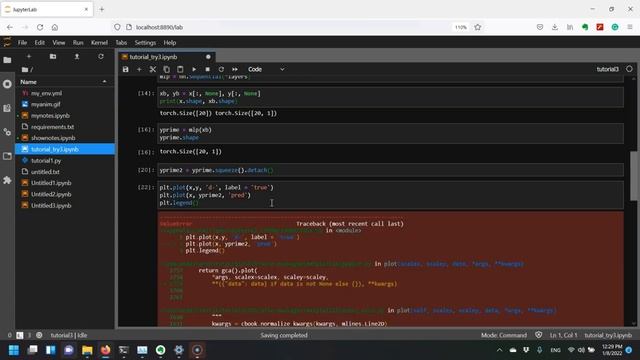Select Untitled1.ipynb in file browser
Image resolution: width=640 pixels, height=360 pixels.
(x=65, y=183)
